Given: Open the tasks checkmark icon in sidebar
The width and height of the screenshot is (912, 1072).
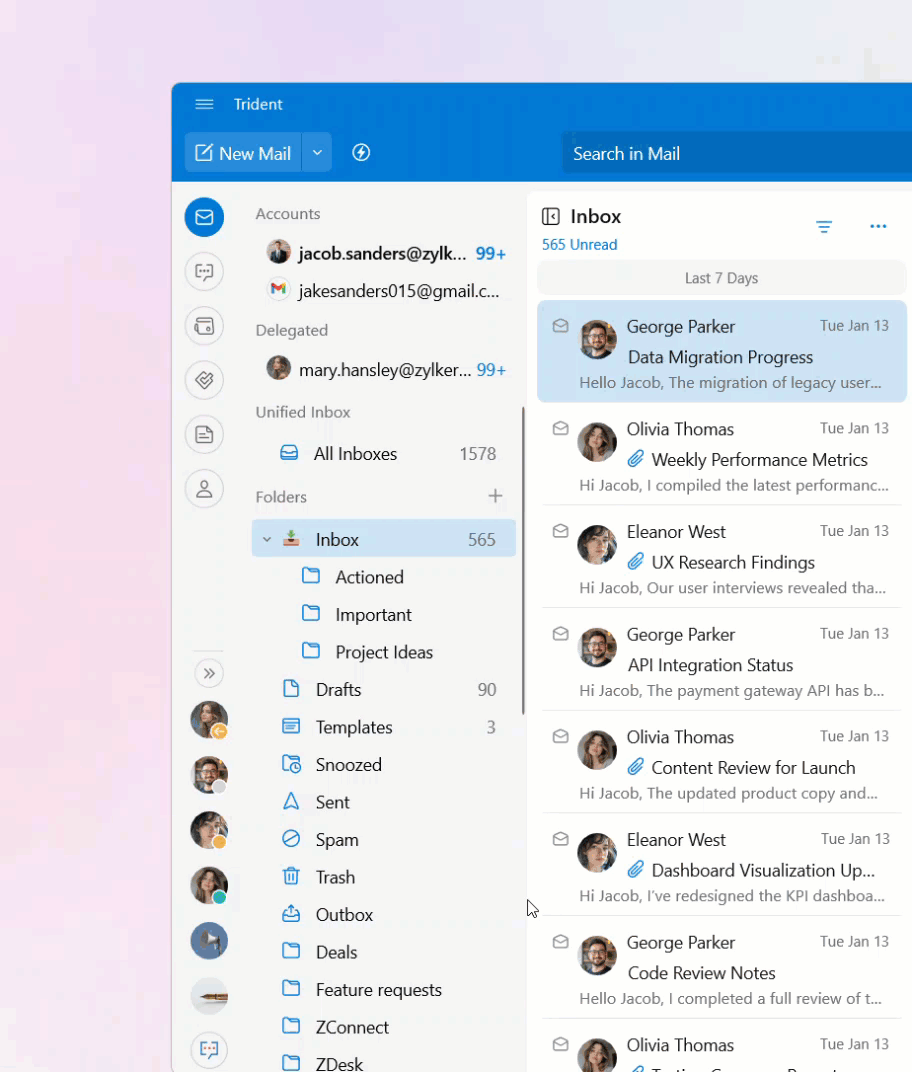Looking at the screenshot, I should pos(204,380).
